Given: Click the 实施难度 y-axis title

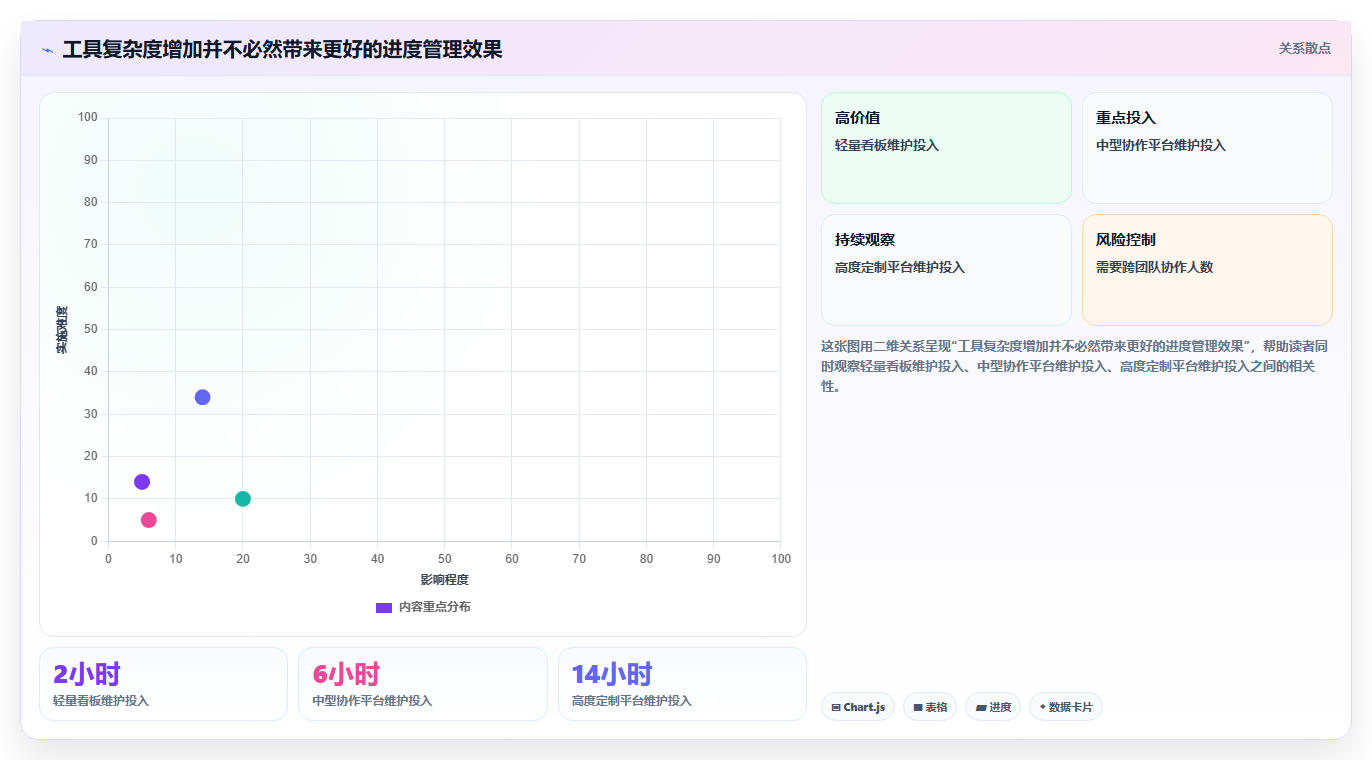Looking at the screenshot, I should (62, 330).
